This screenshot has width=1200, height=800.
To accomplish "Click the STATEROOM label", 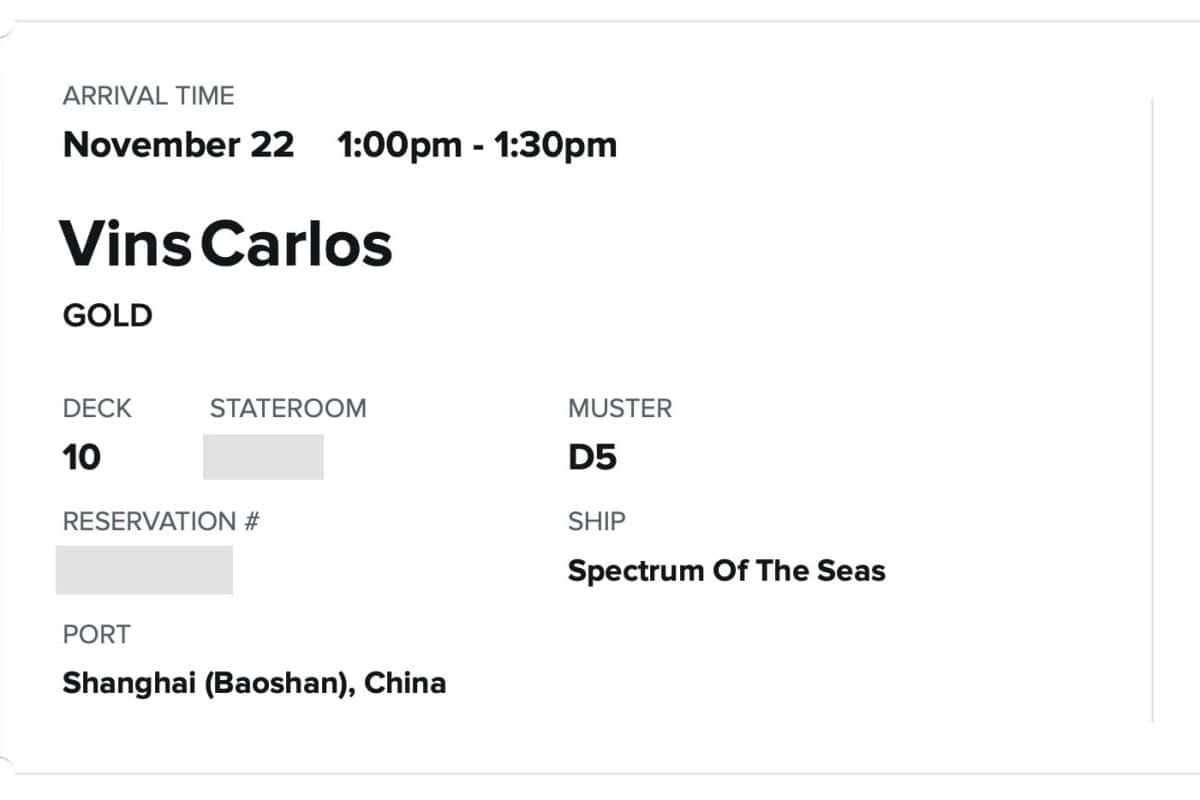I will pyautogui.click(x=288, y=408).
